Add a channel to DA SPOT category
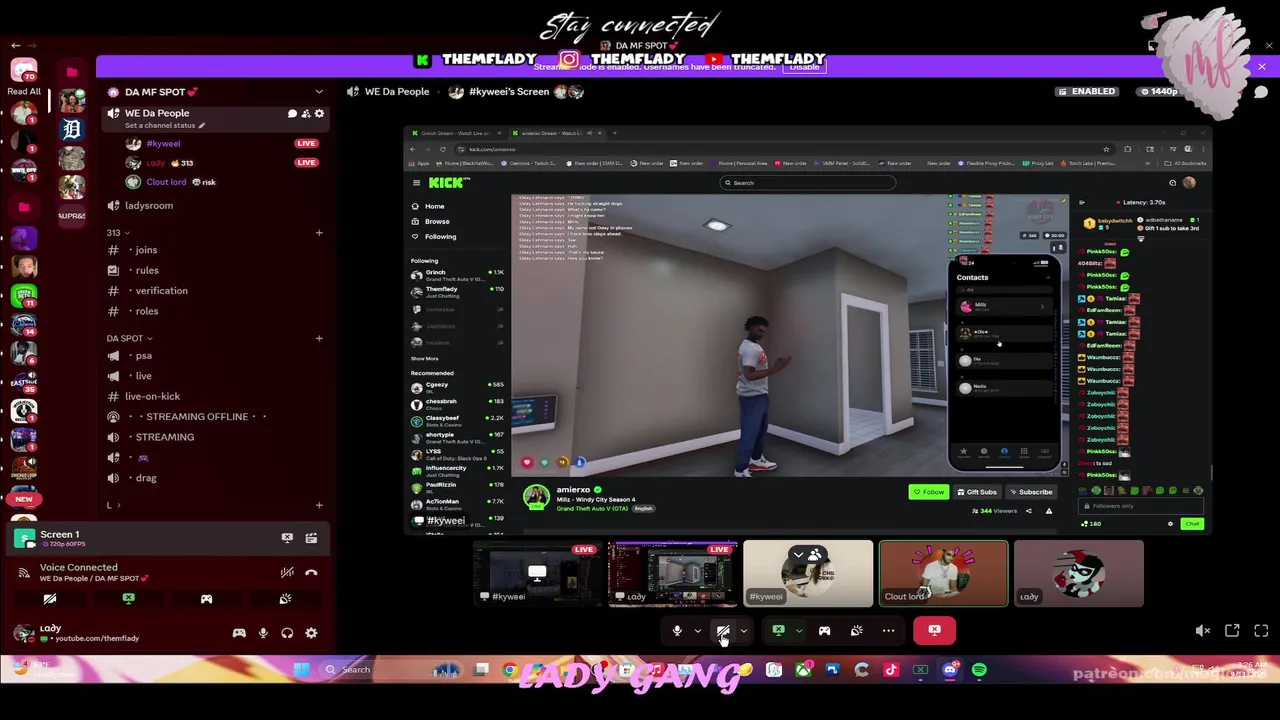The width and height of the screenshot is (1280, 720). (x=319, y=338)
